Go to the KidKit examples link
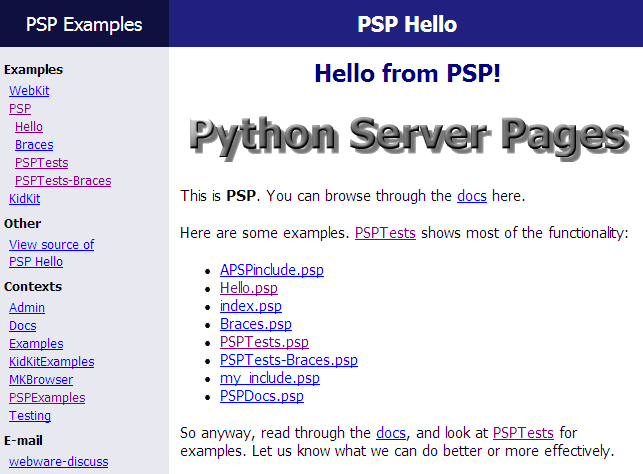The image size is (643, 474). coord(24,198)
